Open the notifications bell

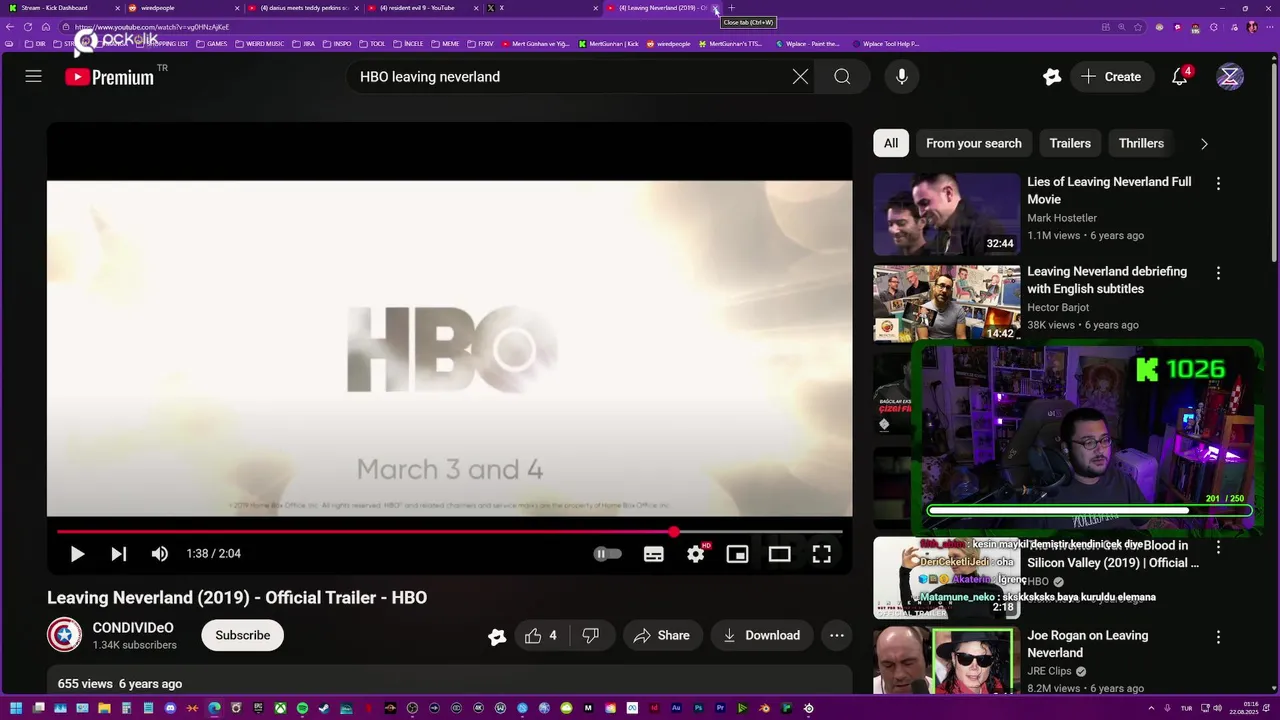pos(1180,76)
